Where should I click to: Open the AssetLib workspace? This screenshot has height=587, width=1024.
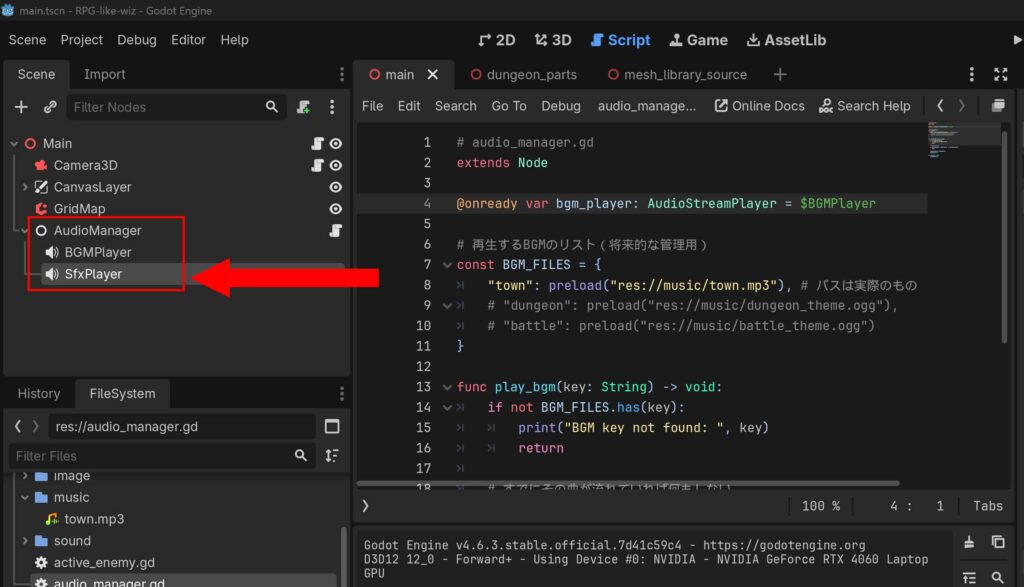click(x=786, y=40)
